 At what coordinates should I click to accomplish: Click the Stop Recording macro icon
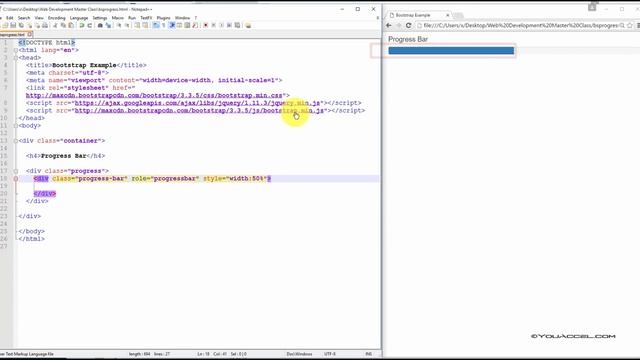(213, 25)
